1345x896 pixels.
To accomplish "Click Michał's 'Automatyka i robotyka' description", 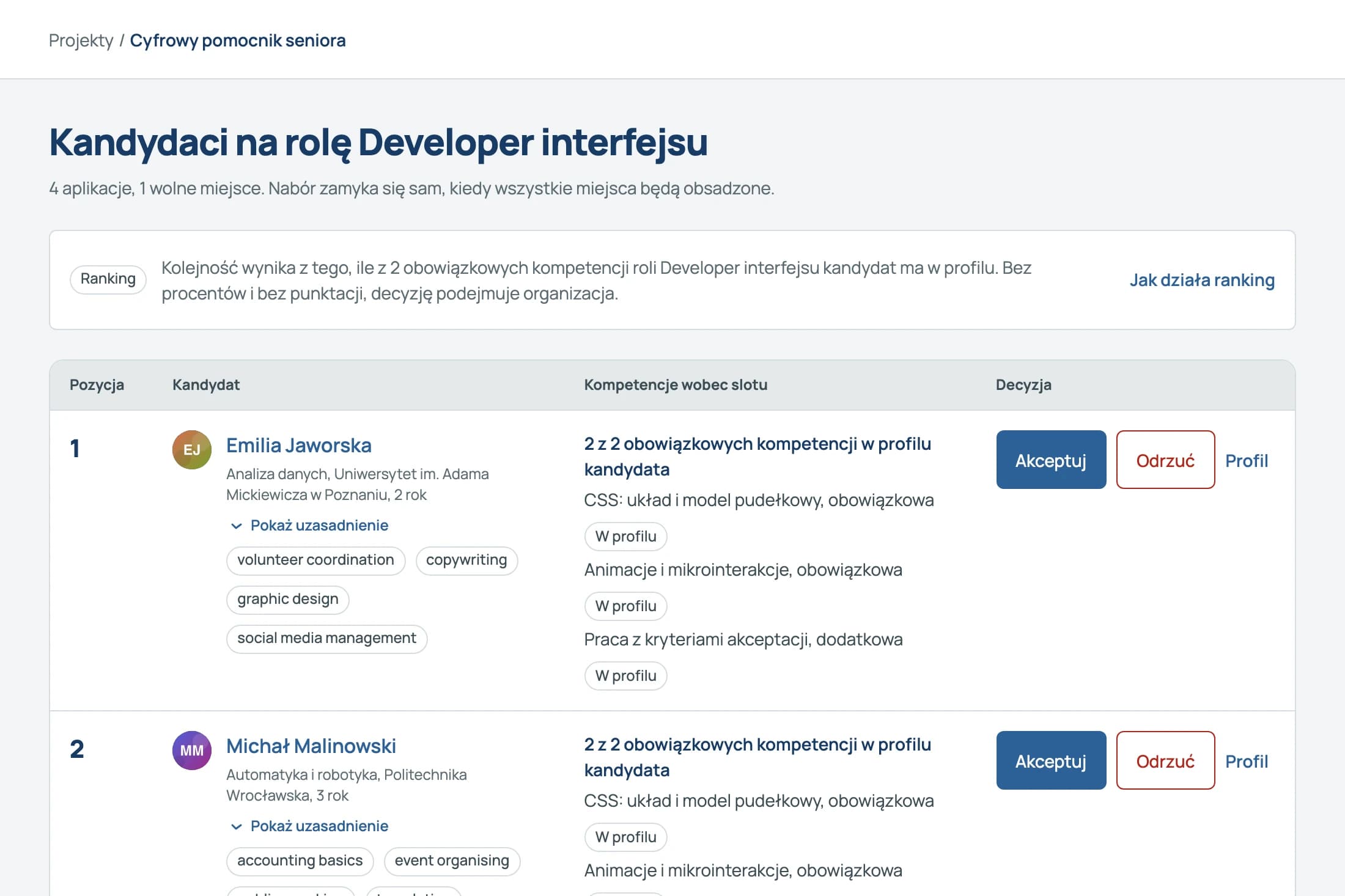I will [347, 785].
